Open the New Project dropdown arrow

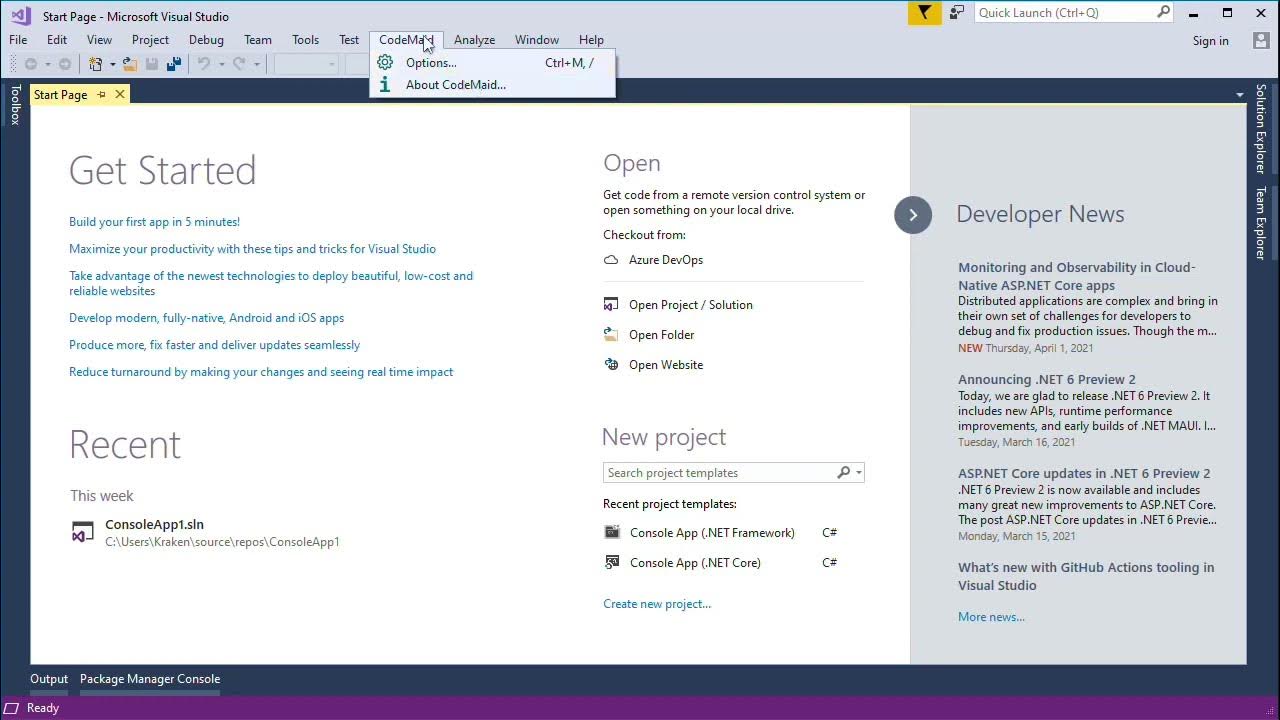click(112, 64)
